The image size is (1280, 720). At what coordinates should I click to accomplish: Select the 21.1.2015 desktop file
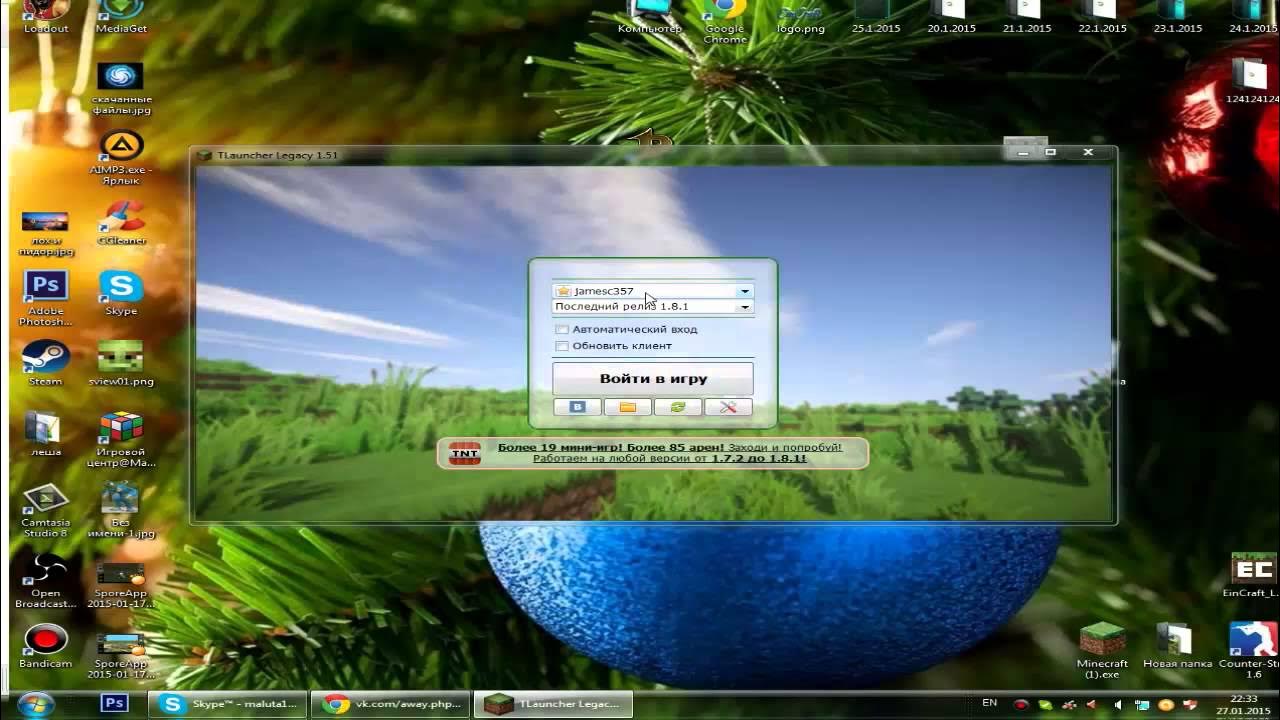coord(1027,17)
